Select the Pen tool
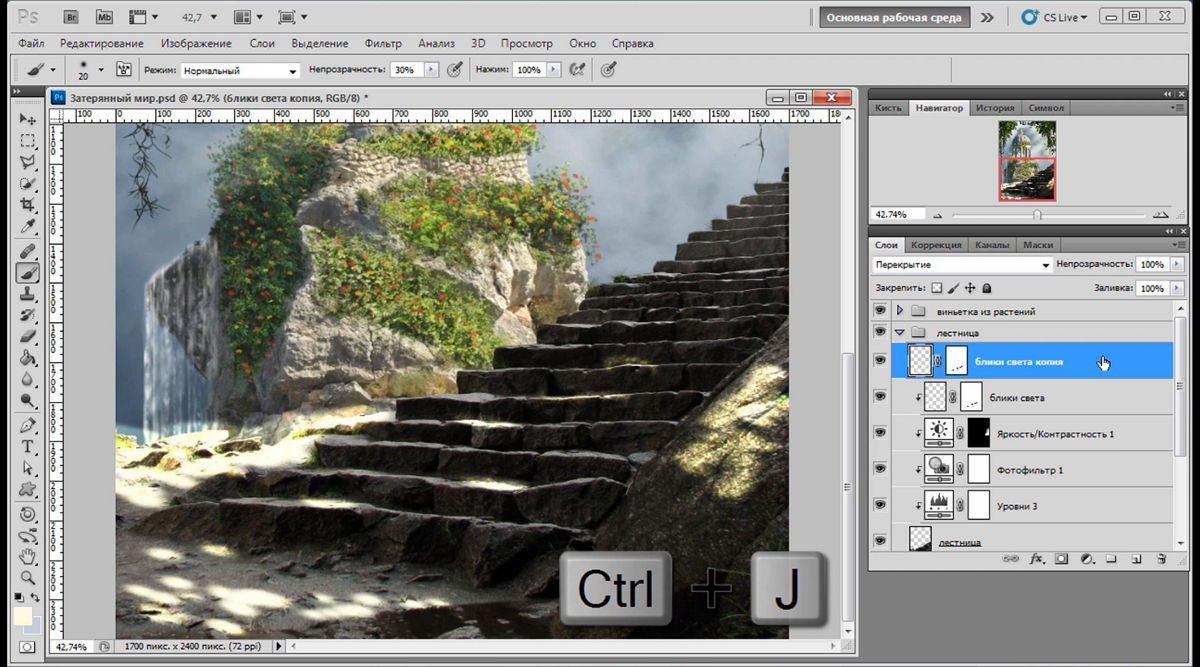1200x667 pixels. tap(28, 426)
